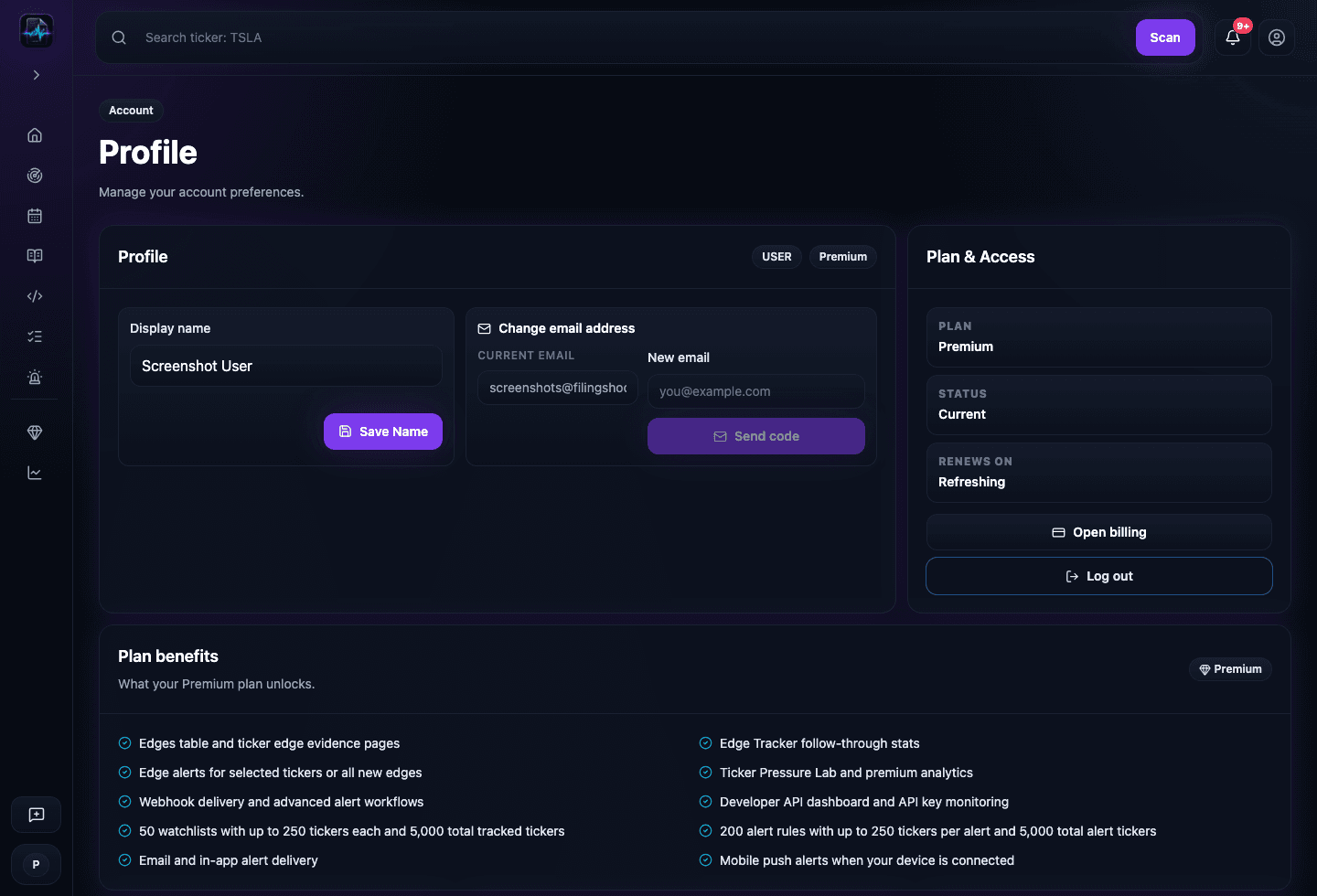
Task: Click the Current status value
Action: pos(962,414)
